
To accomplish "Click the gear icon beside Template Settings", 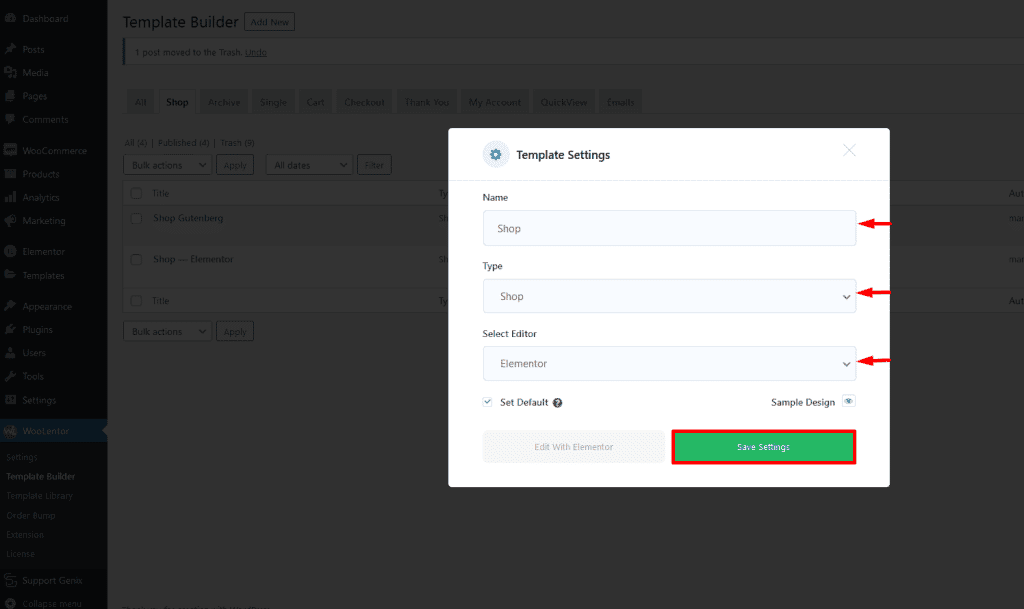I will [496, 154].
